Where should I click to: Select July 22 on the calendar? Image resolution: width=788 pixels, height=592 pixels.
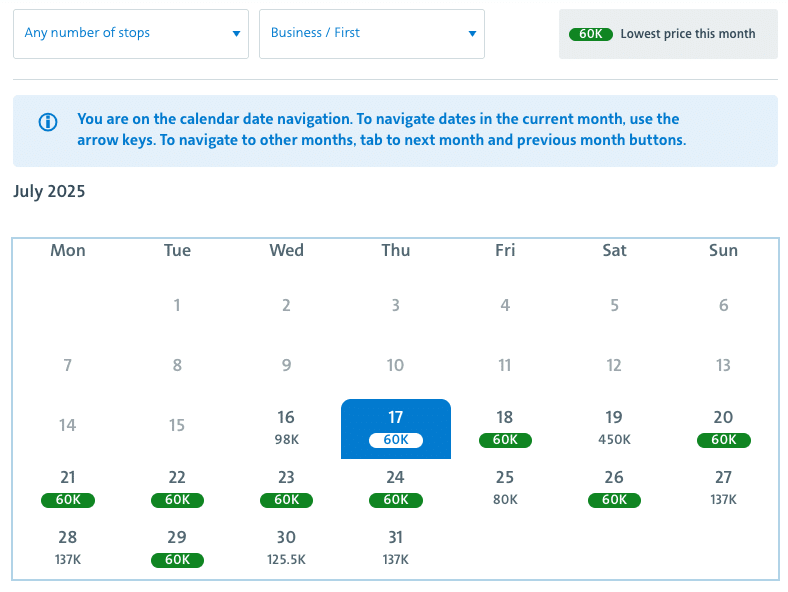click(177, 487)
